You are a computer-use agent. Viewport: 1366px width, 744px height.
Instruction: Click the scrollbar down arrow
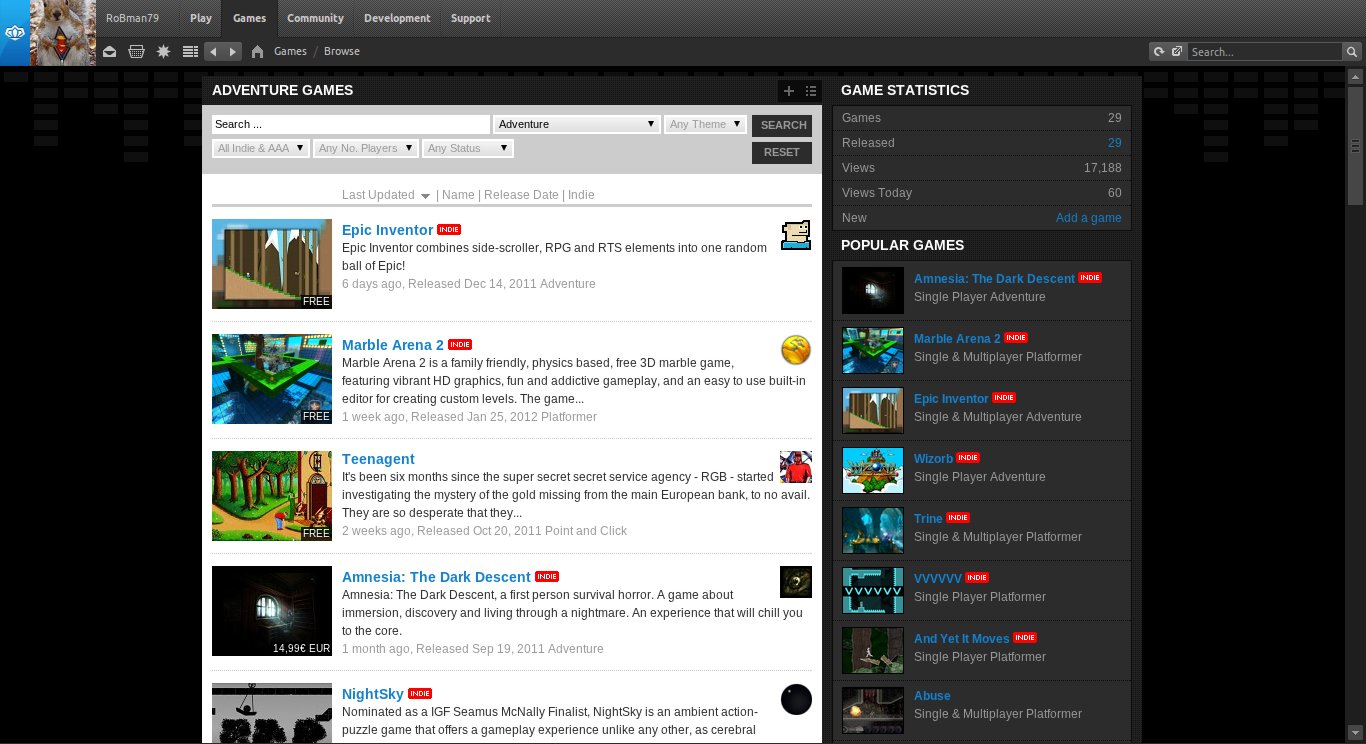tap(1355, 731)
